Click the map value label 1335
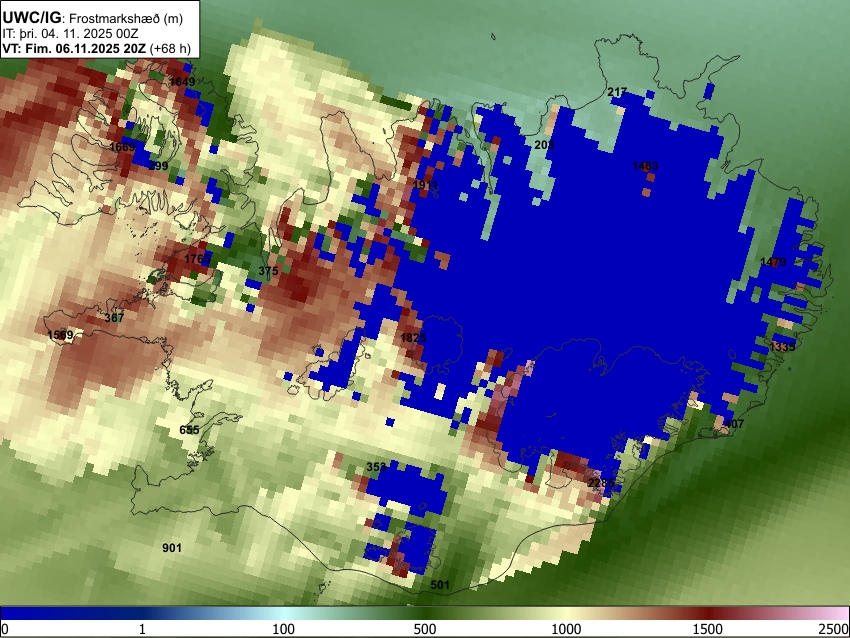Image resolution: width=850 pixels, height=638 pixels. click(782, 347)
